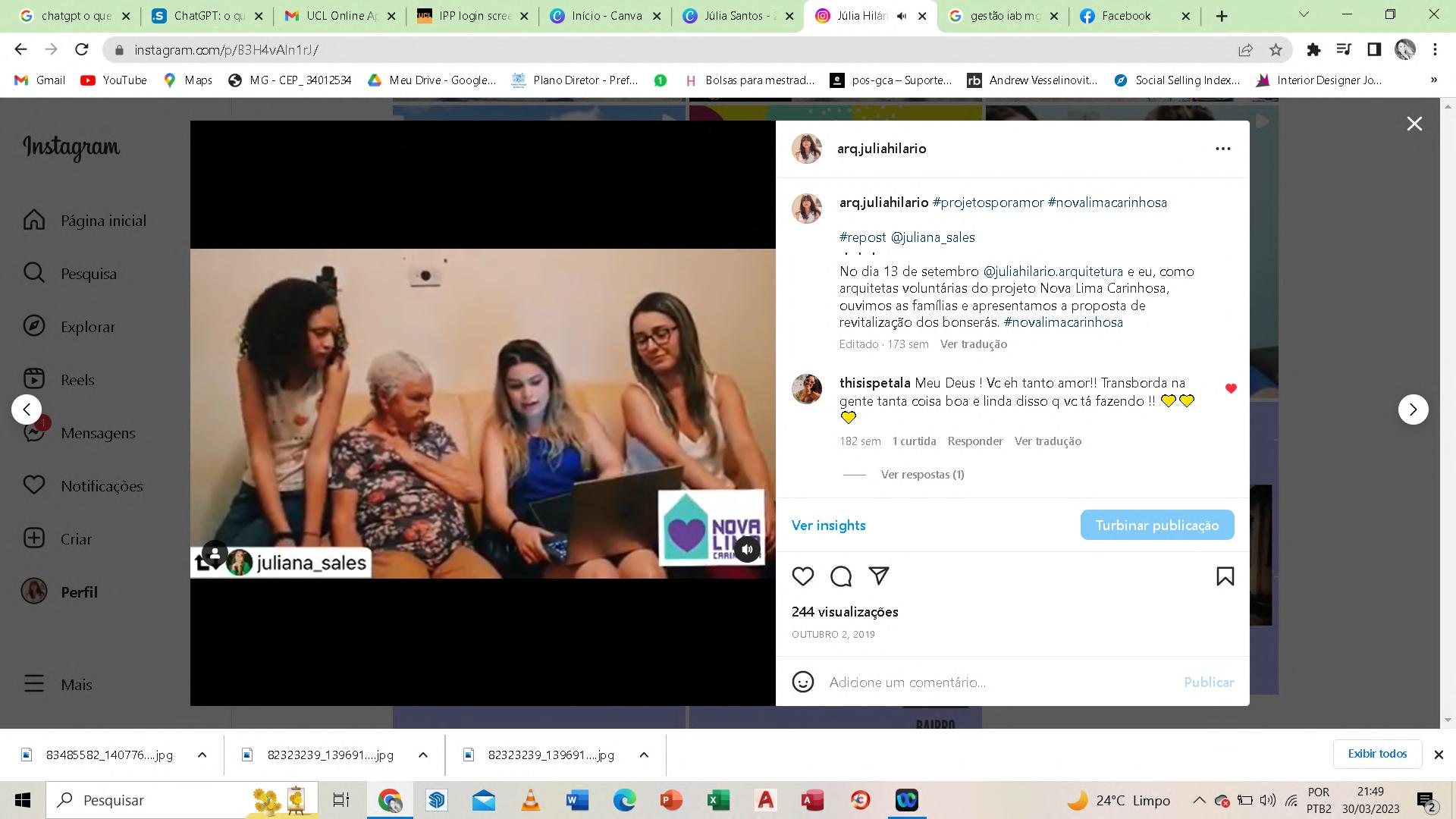The width and height of the screenshot is (1456, 819).
Task: Go to previous post arrow
Action: (27, 409)
